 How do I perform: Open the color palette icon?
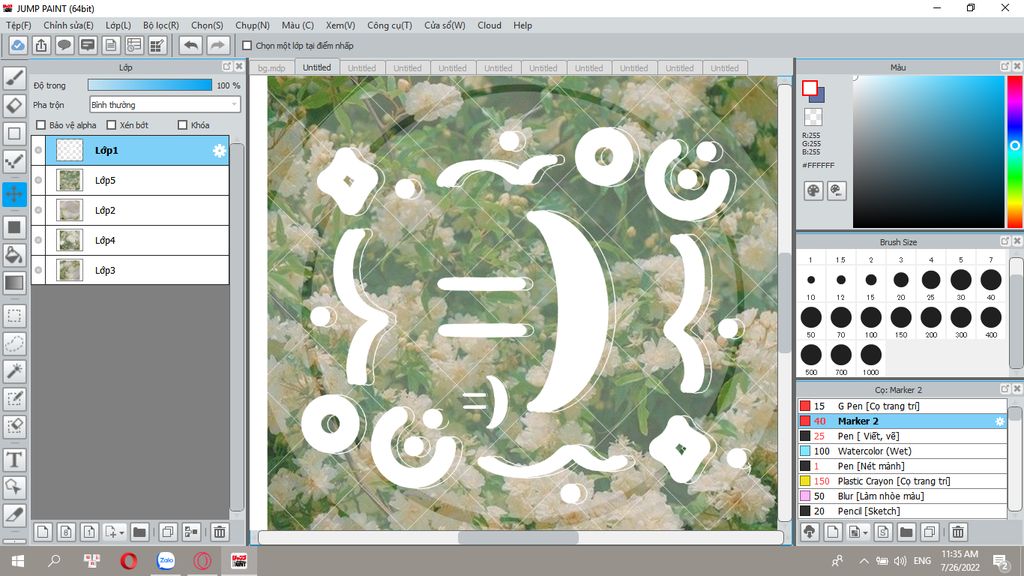coord(813,191)
